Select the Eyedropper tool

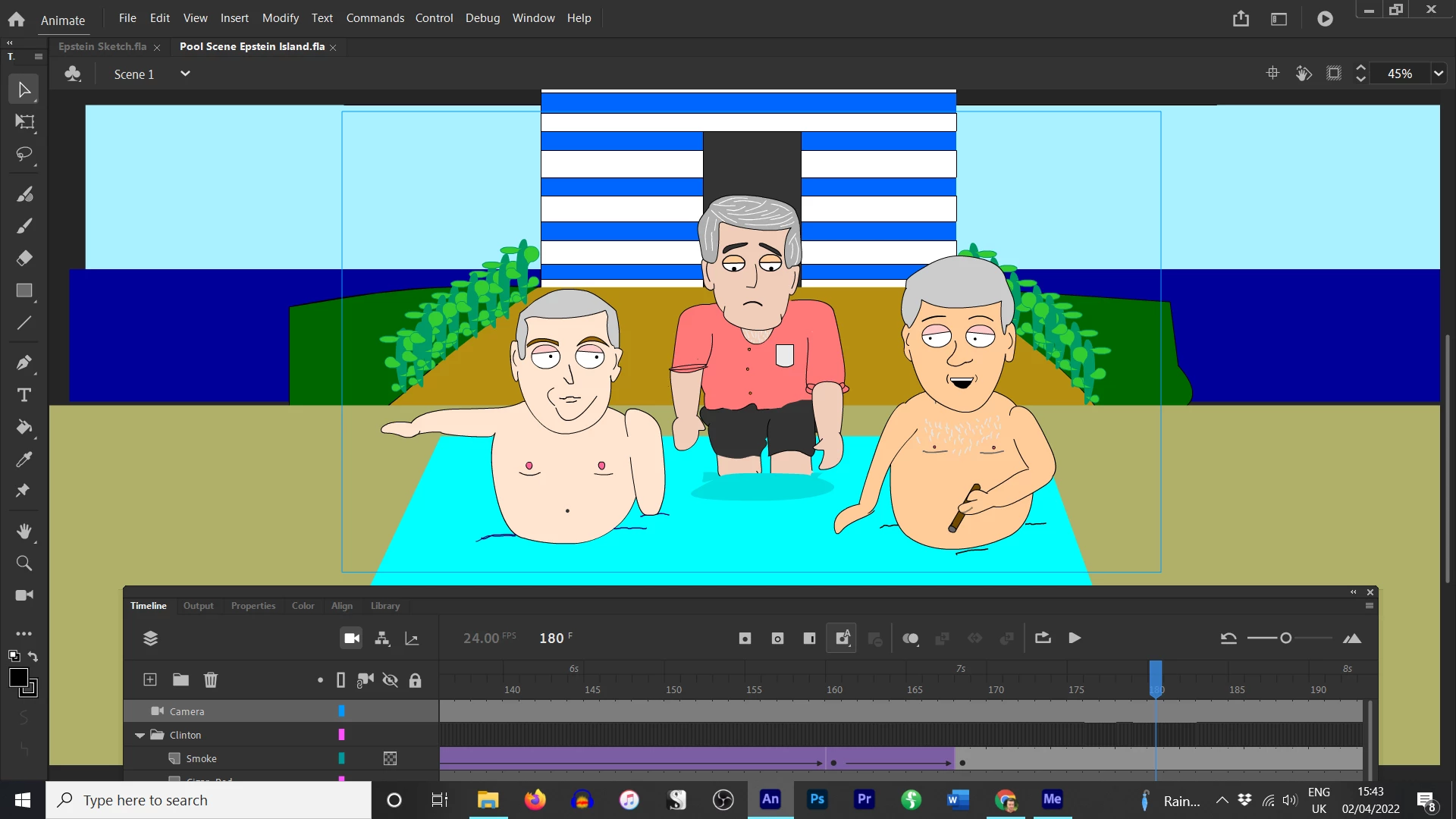pyautogui.click(x=24, y=460)
